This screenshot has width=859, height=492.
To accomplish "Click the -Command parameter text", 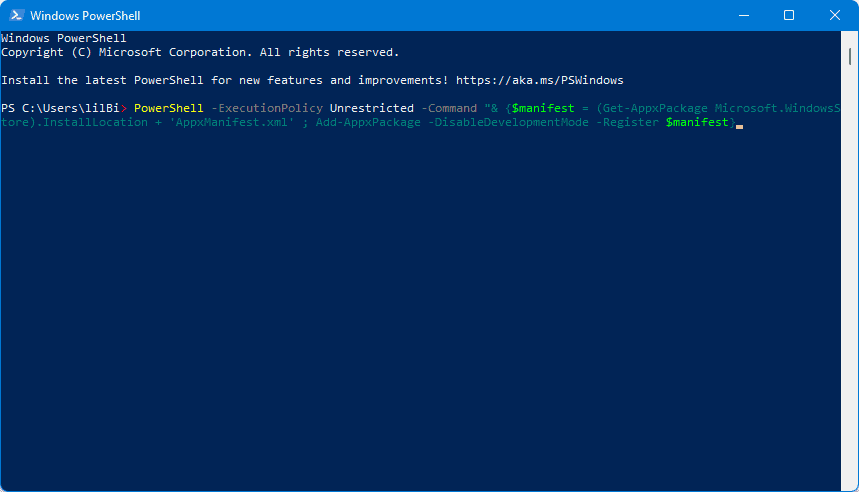I will click(449, 108).
